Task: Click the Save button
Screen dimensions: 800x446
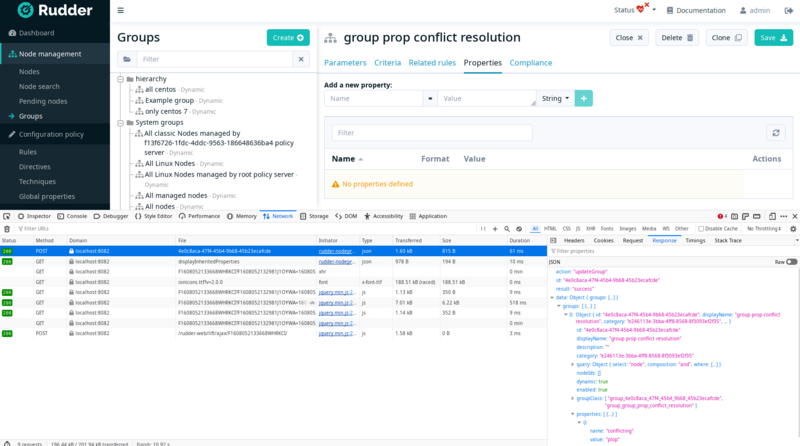Action: tap(773, 38)
